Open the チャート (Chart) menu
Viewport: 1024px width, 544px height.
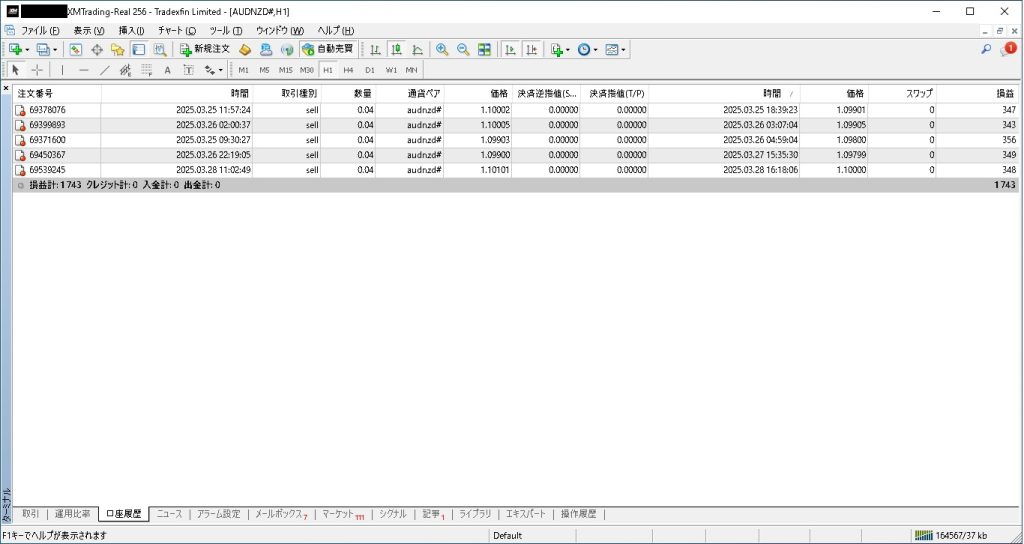click(176, 31)
